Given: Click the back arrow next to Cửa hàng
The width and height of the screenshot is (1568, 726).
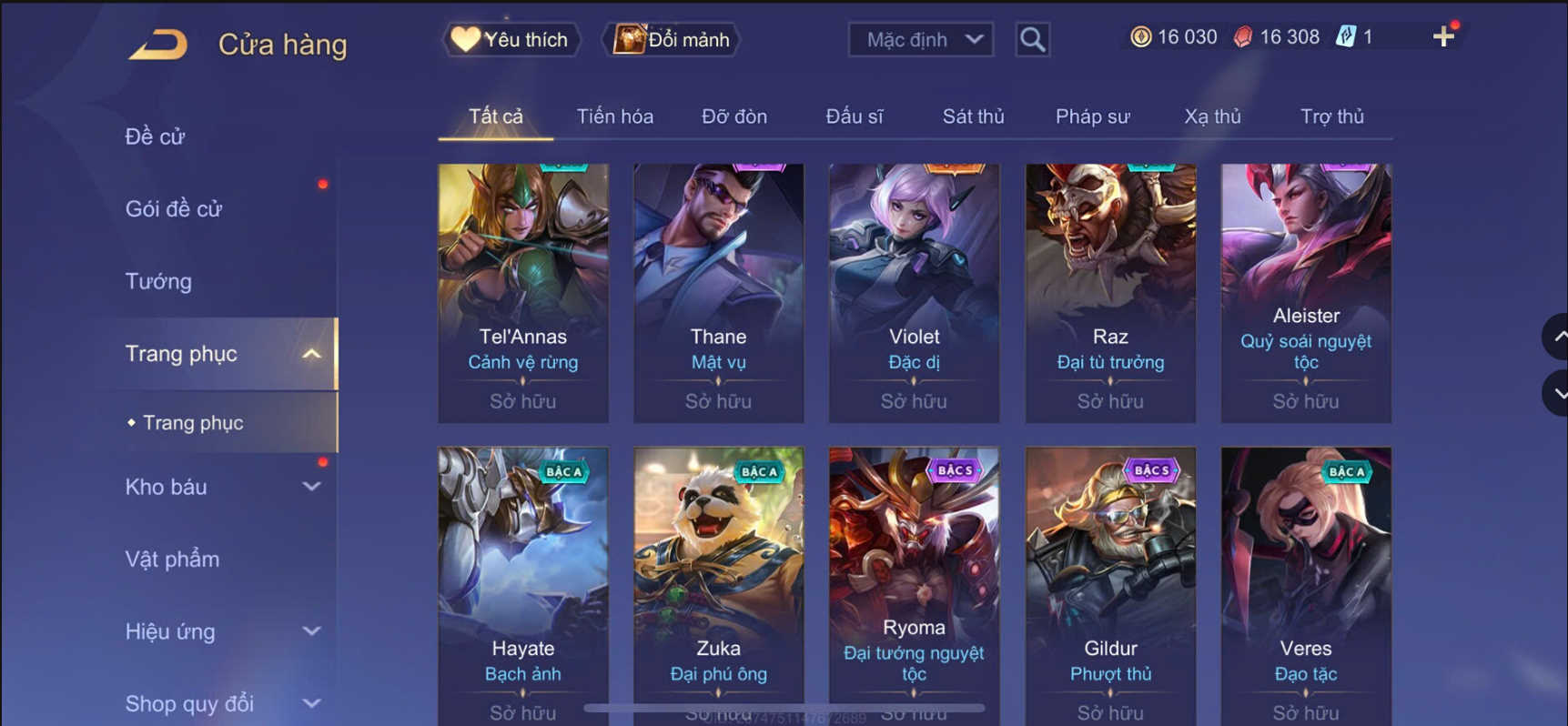Looking at the screenshot, I should point(158,44).
